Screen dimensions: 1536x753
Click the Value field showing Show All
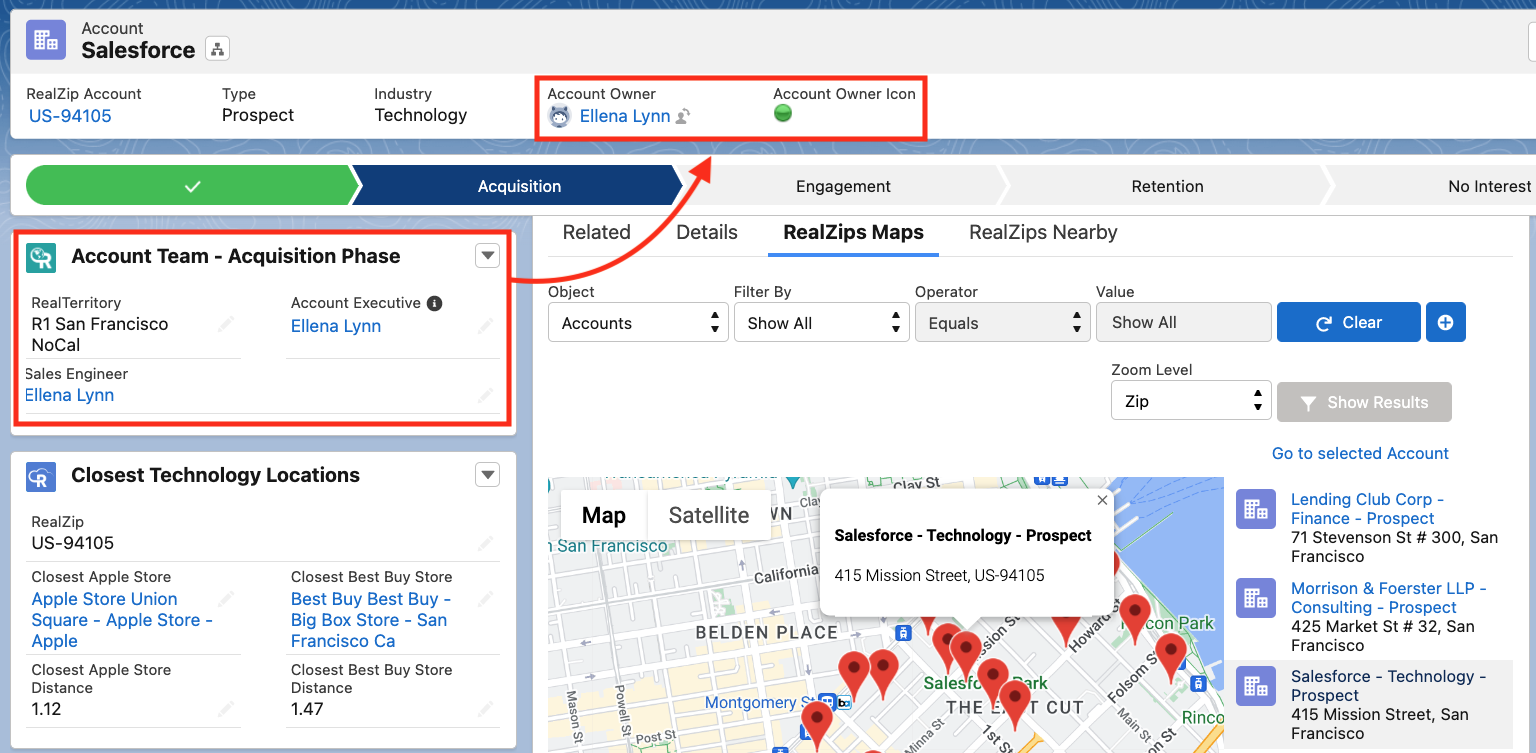[1184, 322]
